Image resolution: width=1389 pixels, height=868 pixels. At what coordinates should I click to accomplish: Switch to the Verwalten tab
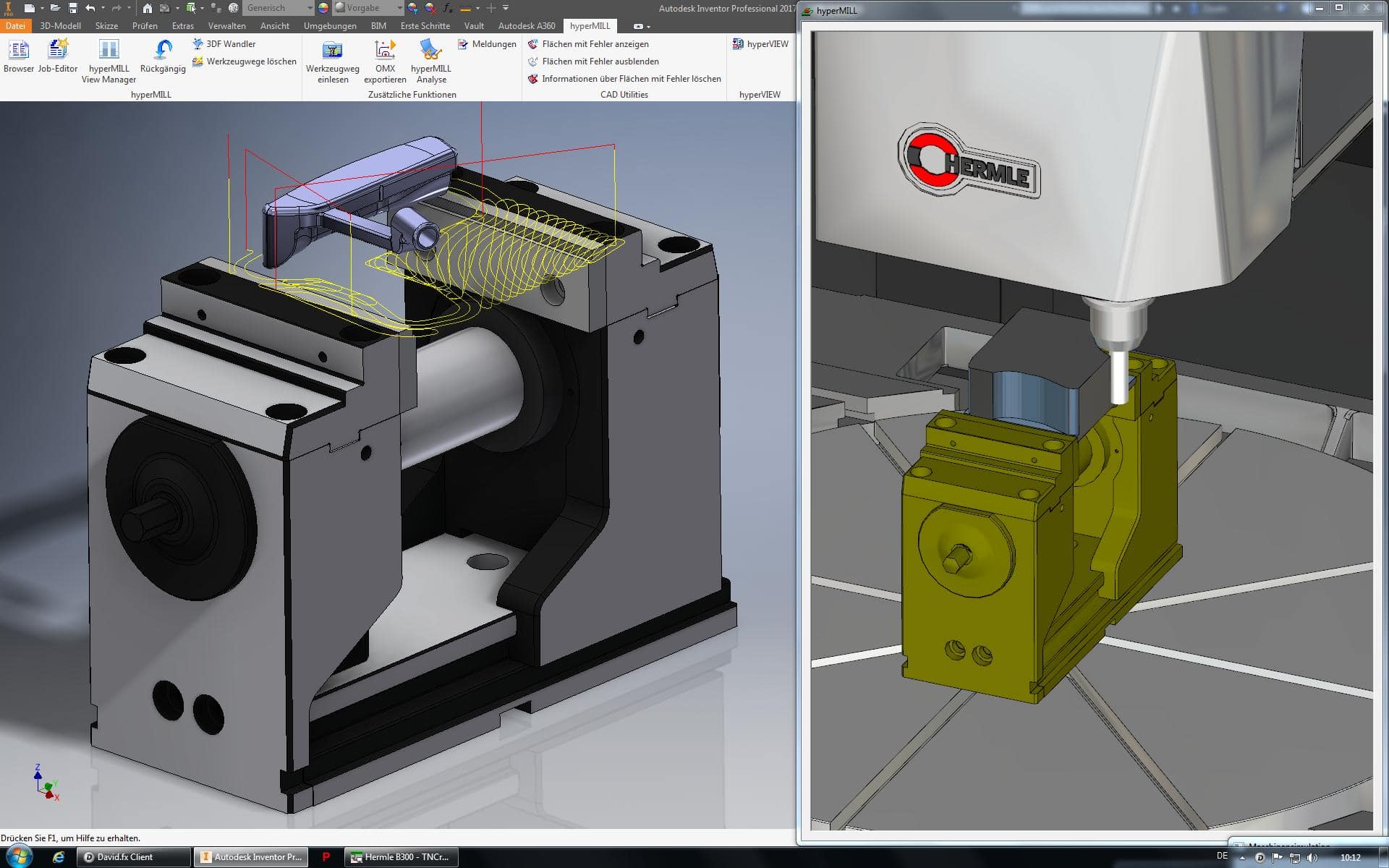click(x=227, y=26)
